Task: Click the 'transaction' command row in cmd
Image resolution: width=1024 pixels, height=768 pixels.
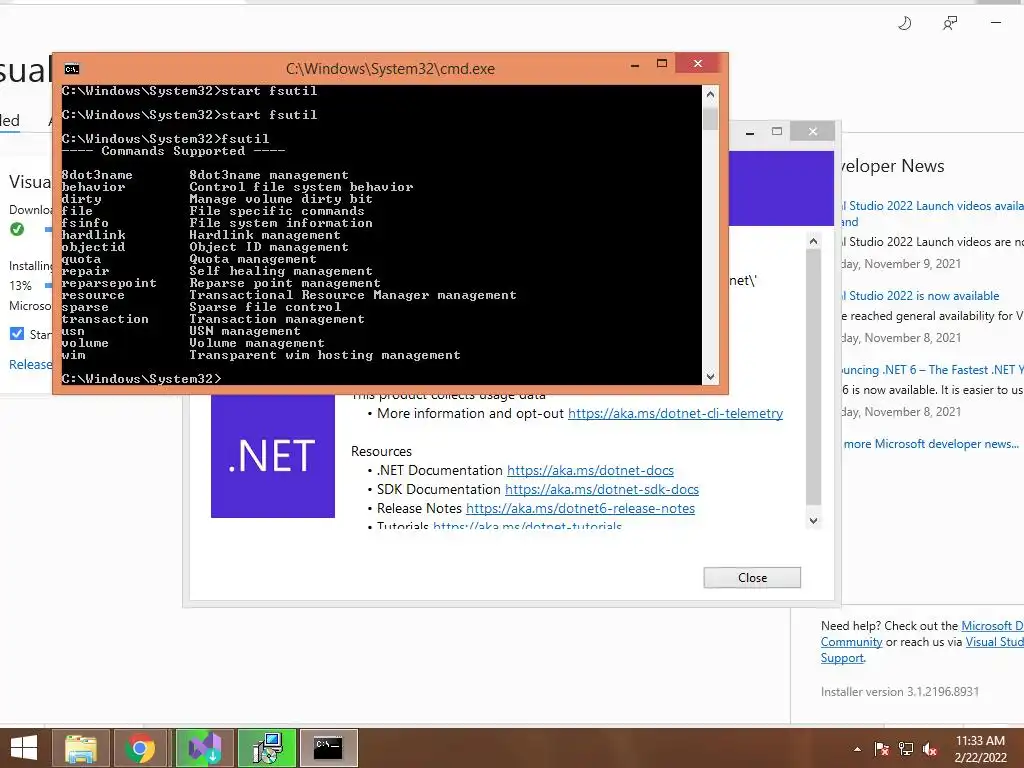Action: coord(213,319)
